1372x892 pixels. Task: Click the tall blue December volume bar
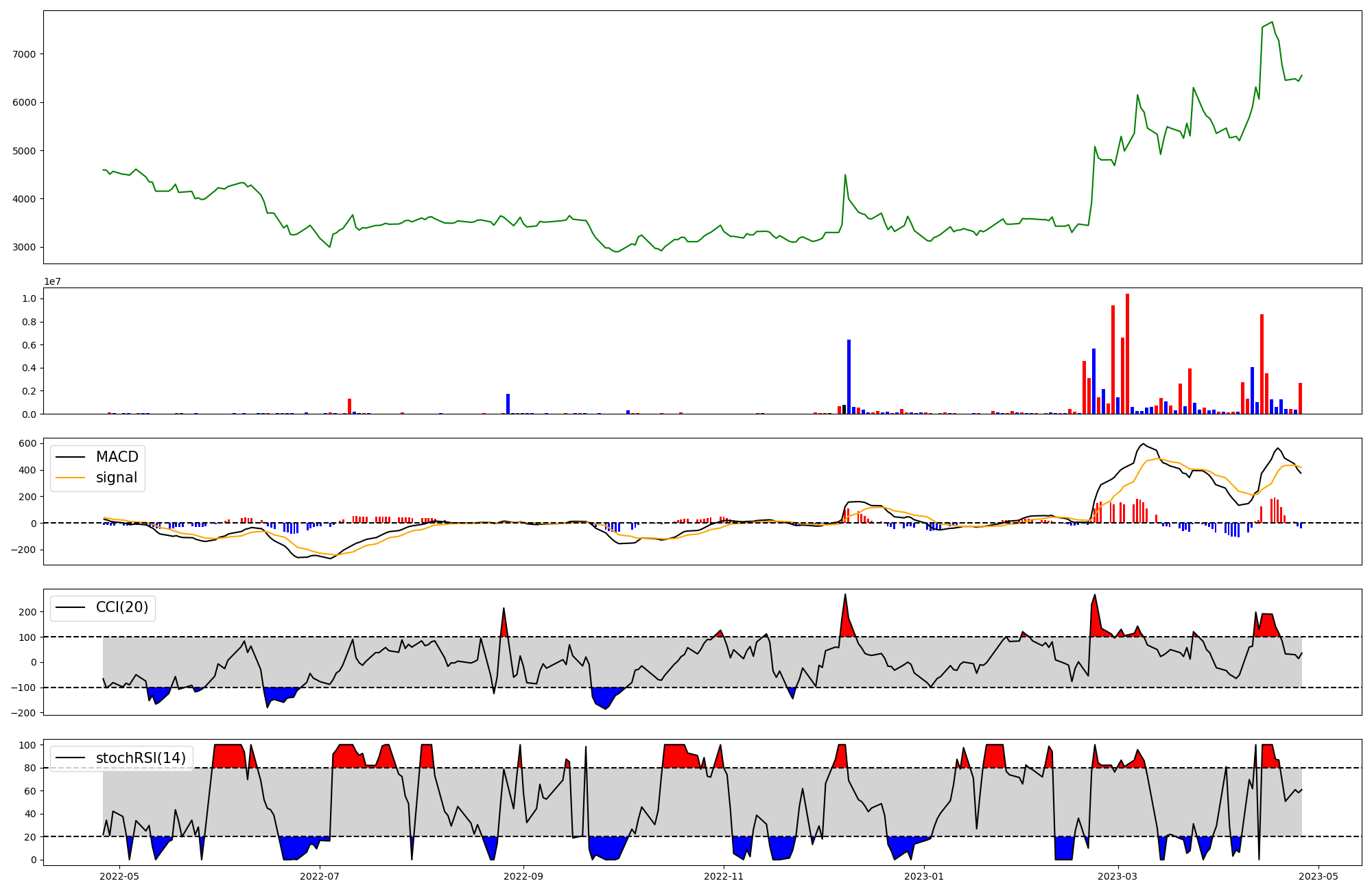[849, 376]
